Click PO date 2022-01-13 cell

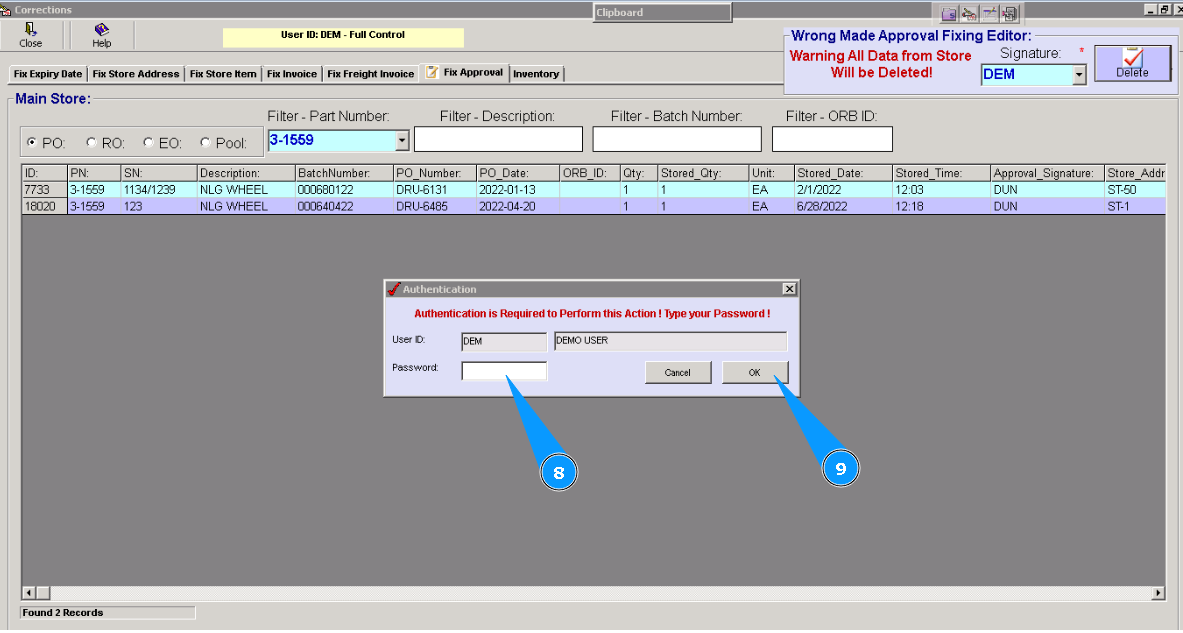[x=518, y=190]
